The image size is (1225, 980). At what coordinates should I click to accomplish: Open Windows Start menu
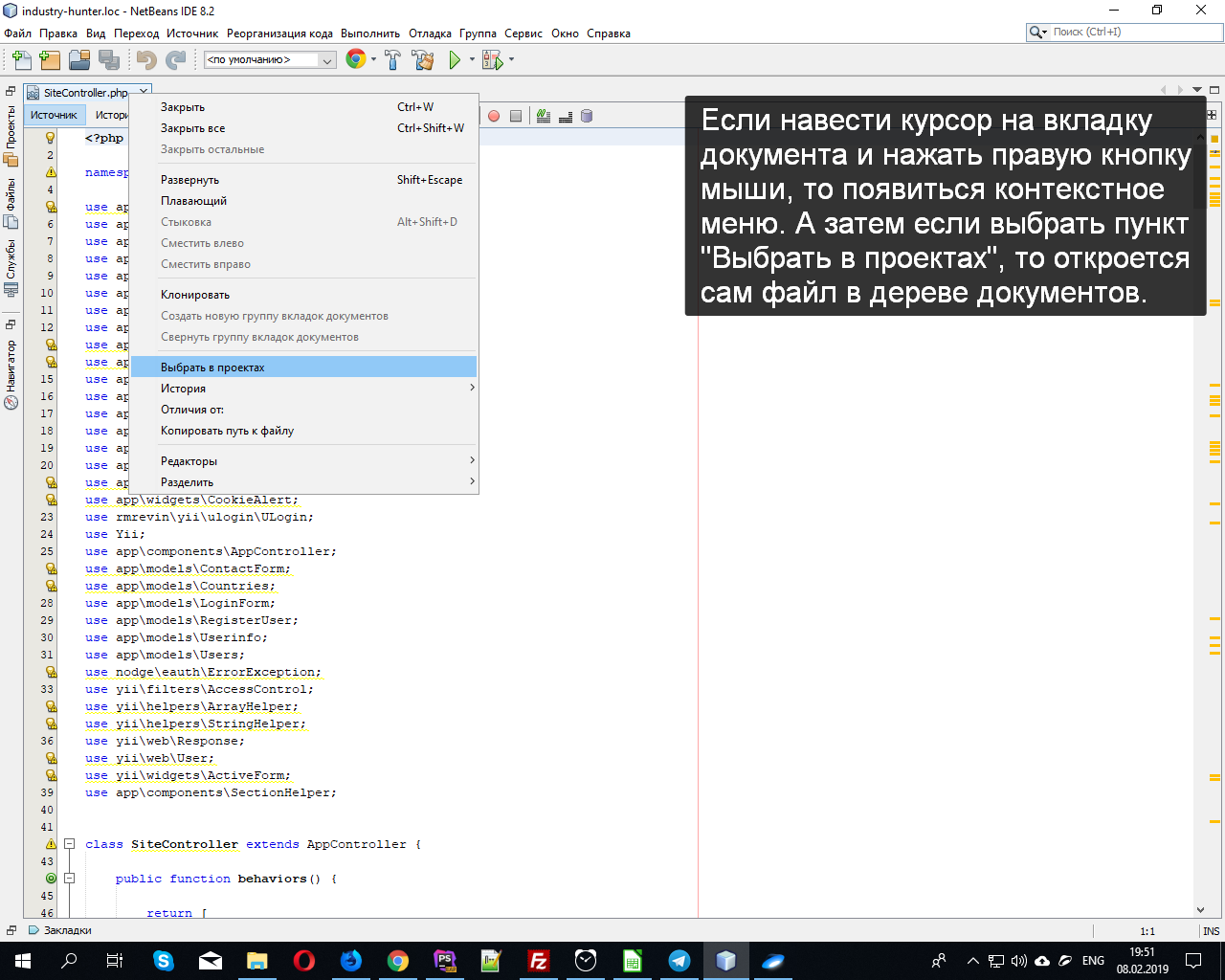coord(22,961)
